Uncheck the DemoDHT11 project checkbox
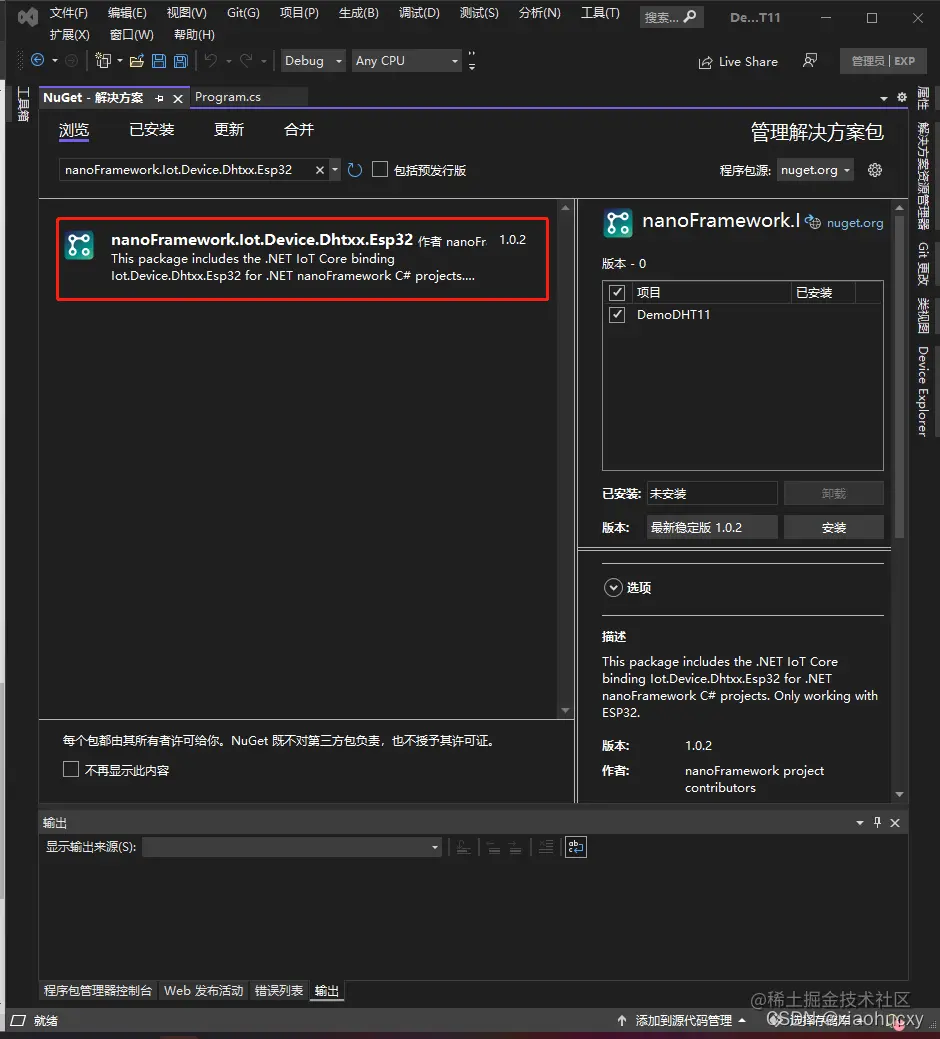940x1039 pixels. 617,314
